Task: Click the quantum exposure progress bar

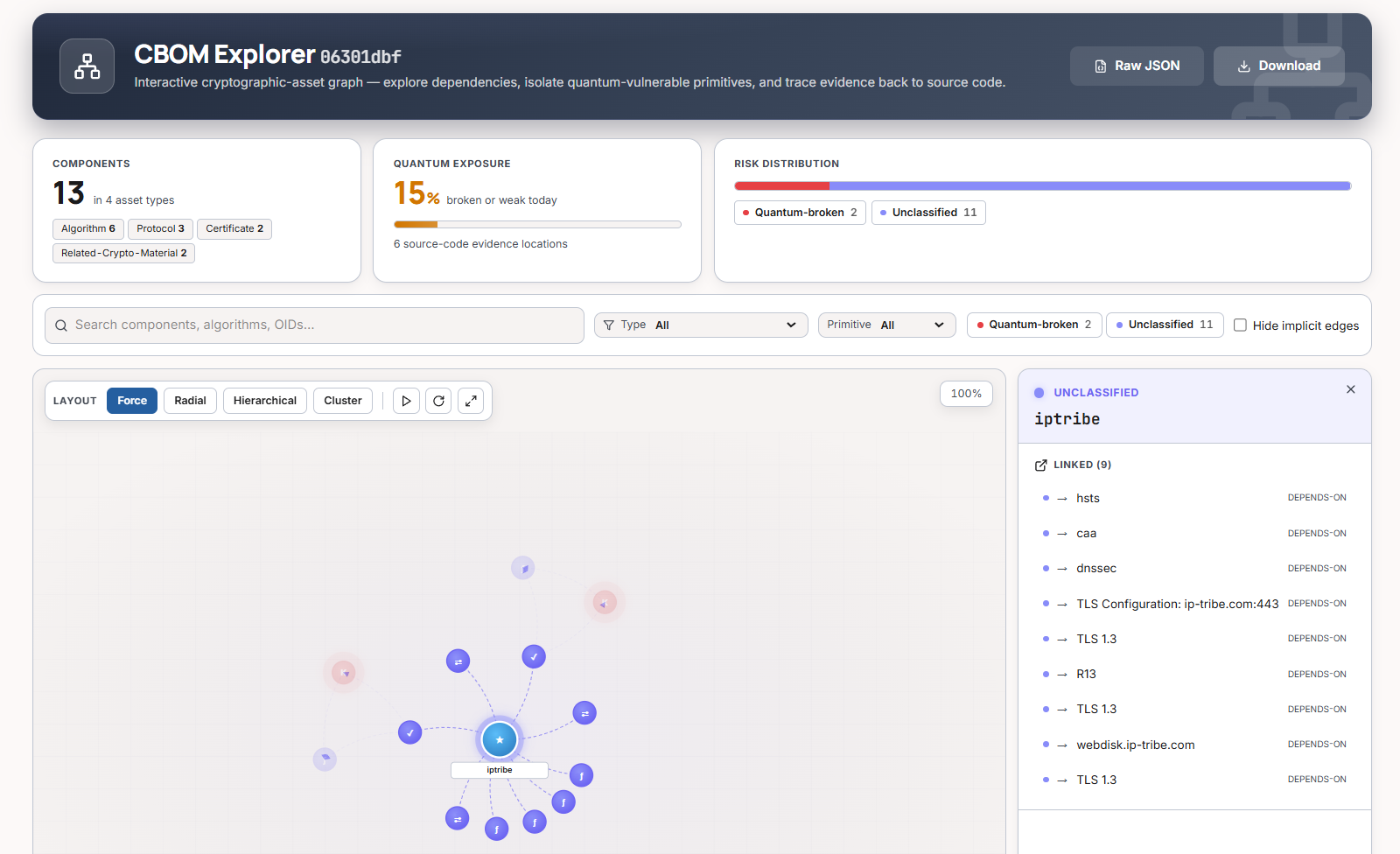Action: click(x=537, y=225)
